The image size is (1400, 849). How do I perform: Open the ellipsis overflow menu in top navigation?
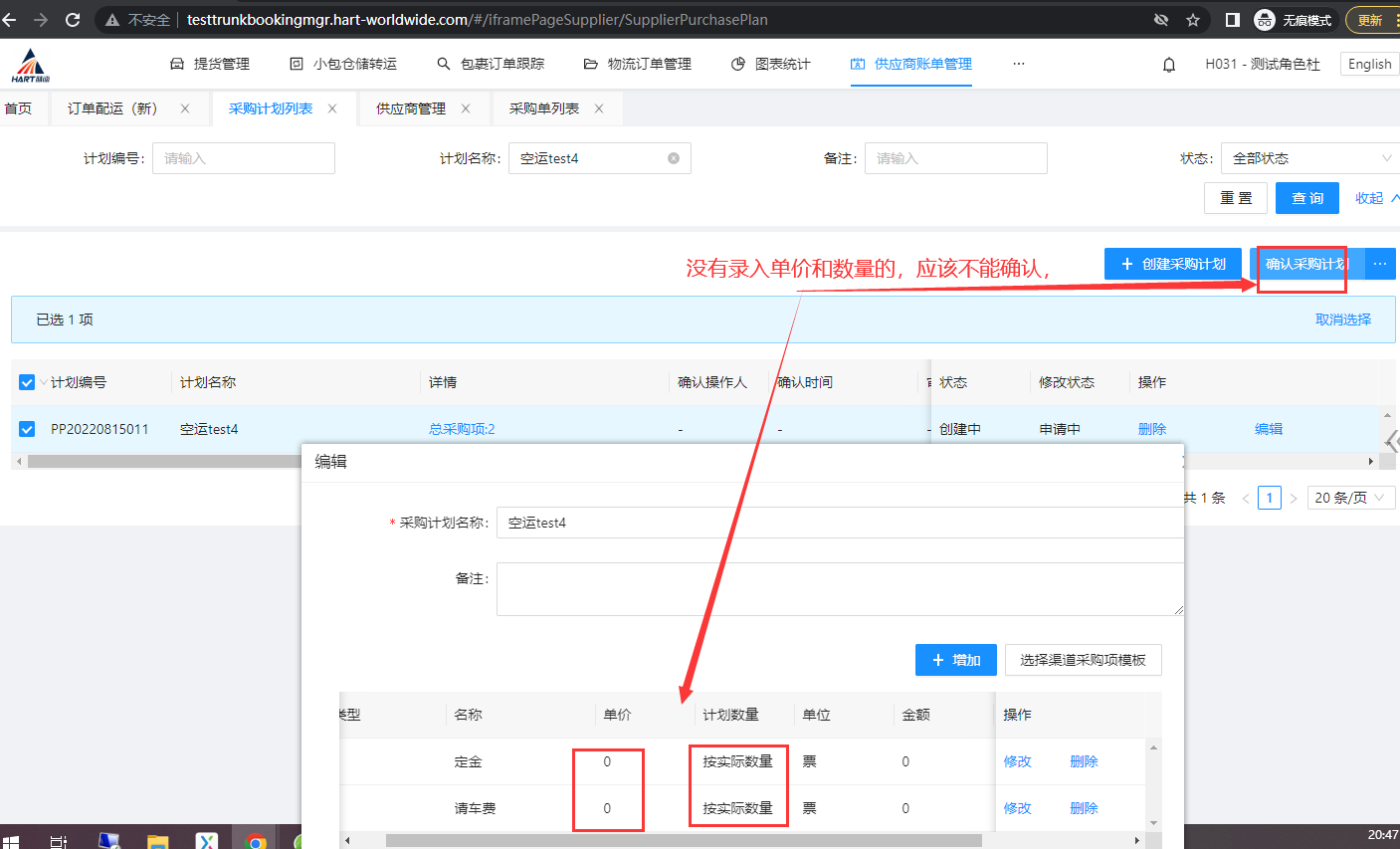(x=1018, y=64)
